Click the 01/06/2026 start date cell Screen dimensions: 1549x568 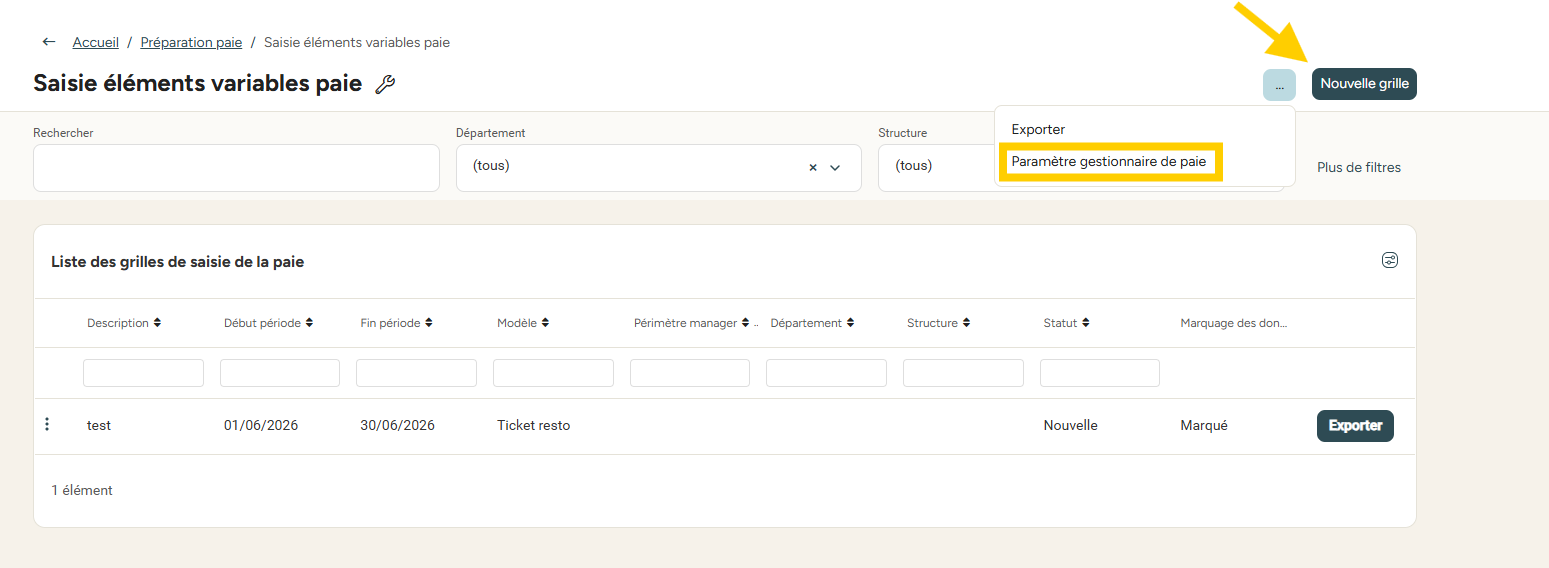[261, 425]
